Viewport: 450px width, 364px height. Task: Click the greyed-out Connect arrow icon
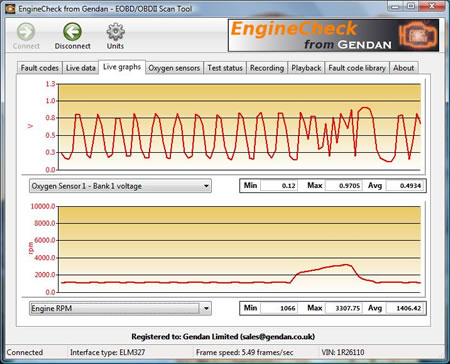point(26,32)
